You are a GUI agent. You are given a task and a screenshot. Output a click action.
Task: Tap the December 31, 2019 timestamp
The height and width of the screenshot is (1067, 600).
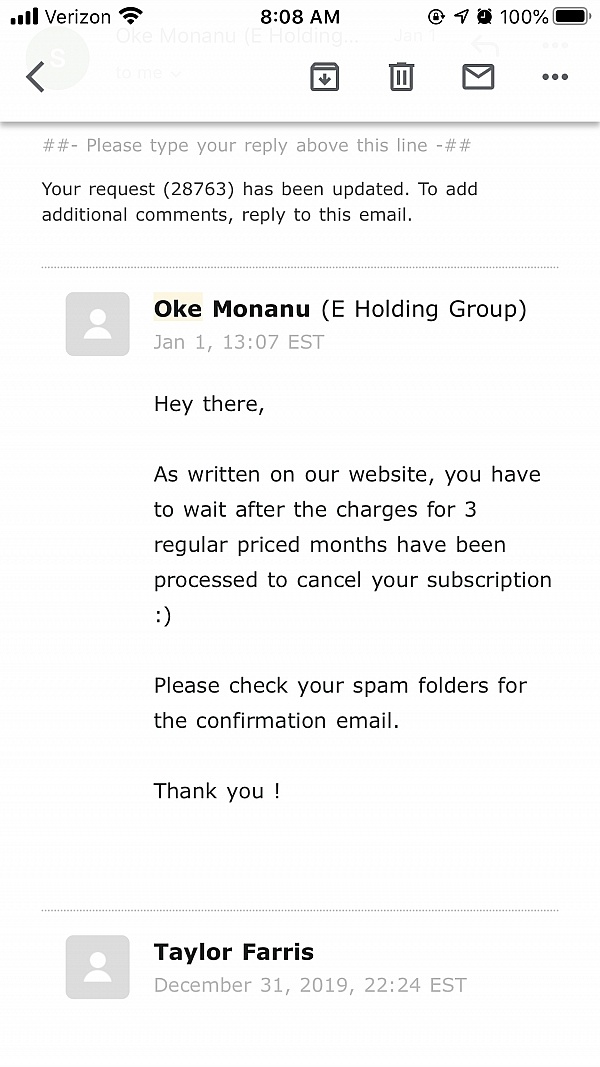point(310,985)
